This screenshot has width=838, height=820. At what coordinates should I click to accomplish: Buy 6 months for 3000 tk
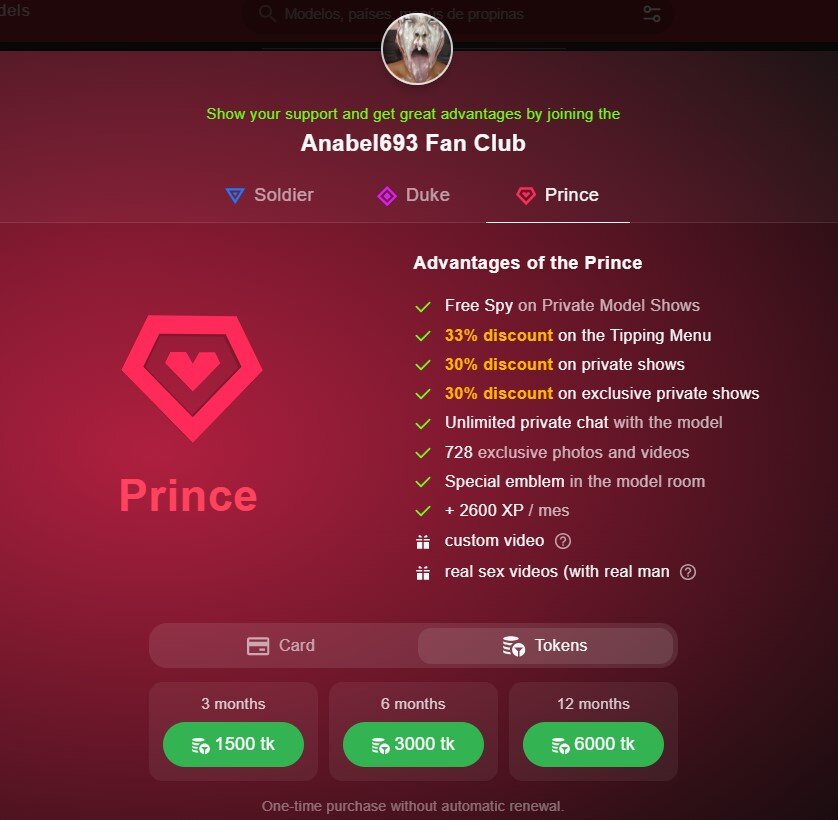click(413, 744)
